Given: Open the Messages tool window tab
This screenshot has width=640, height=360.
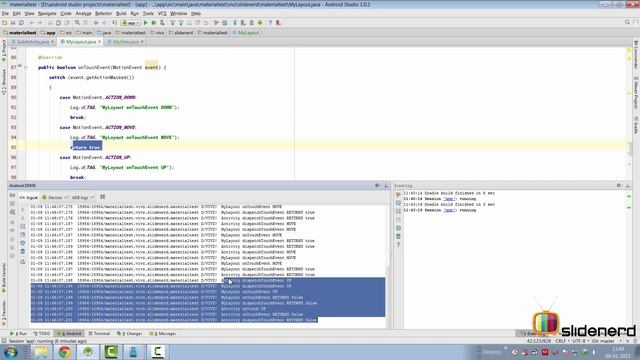Looking at the screenshot, I should [163, 334].
